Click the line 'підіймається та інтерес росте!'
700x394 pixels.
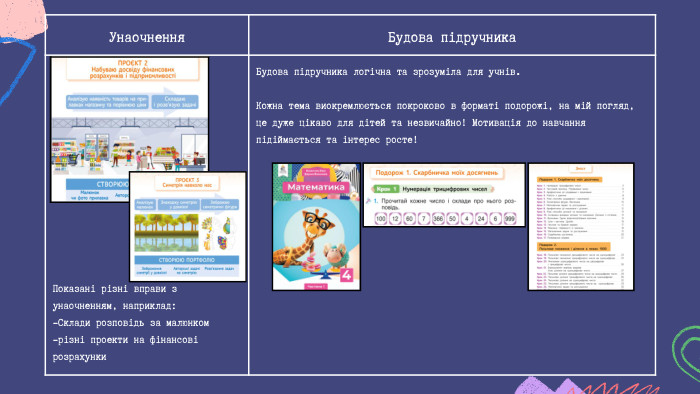pyautogui.click(x=337, y=140)
